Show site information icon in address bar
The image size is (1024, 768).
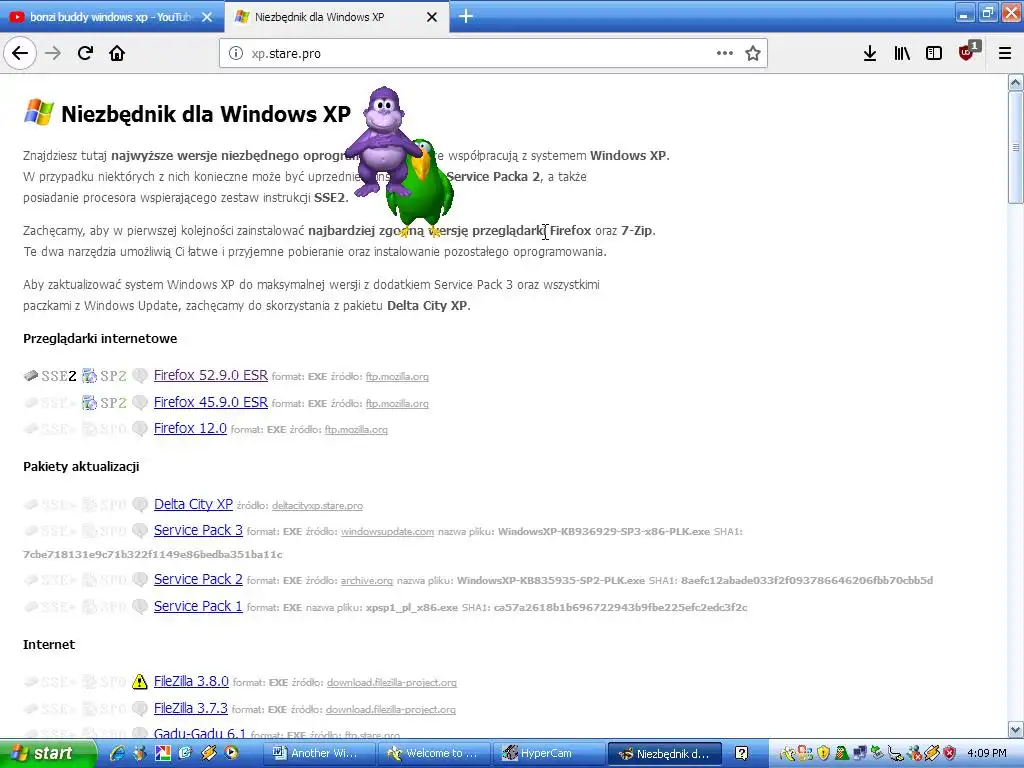[x=236, y=54]
